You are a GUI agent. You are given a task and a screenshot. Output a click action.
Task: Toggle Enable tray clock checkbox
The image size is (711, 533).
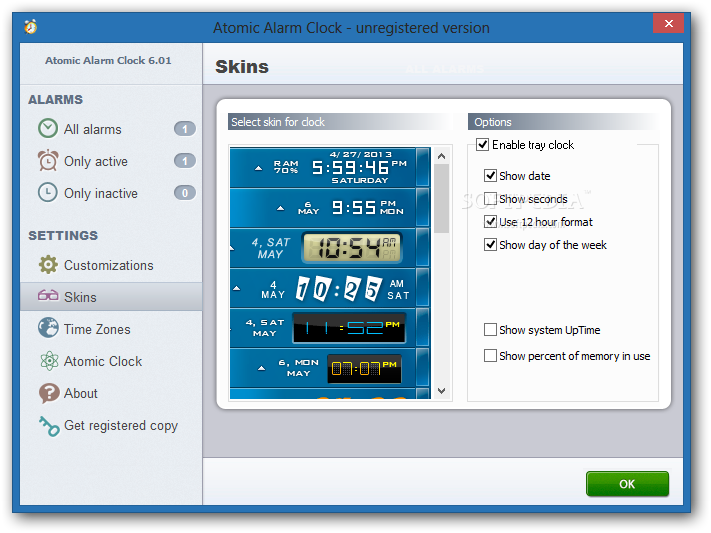(482, 145)
